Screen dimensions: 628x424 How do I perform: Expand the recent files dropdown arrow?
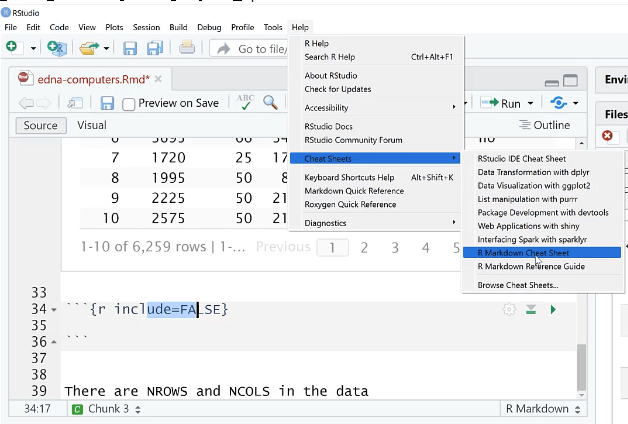pos(106,48)
